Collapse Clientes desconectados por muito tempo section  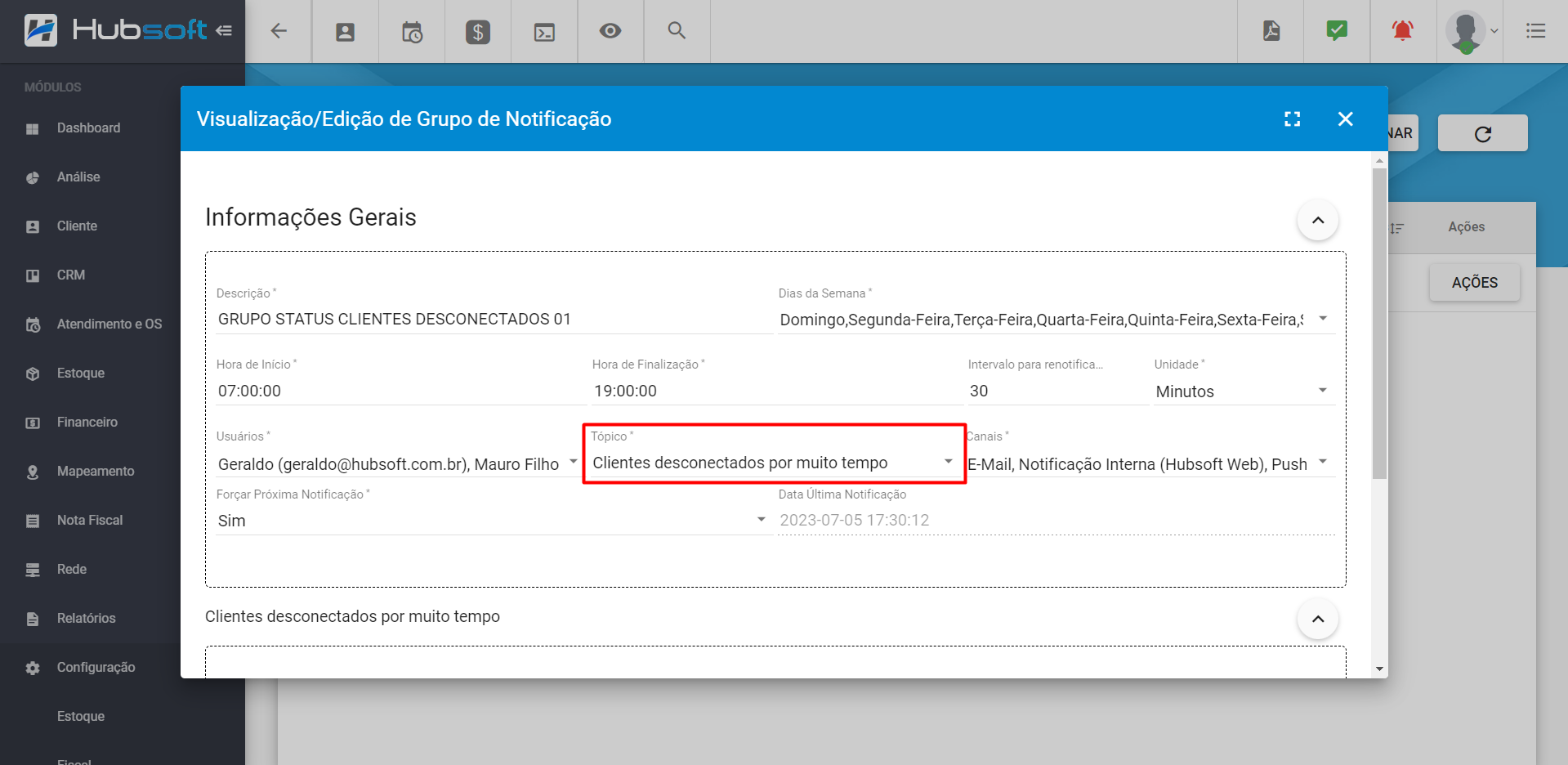(x=1318, y=619)
